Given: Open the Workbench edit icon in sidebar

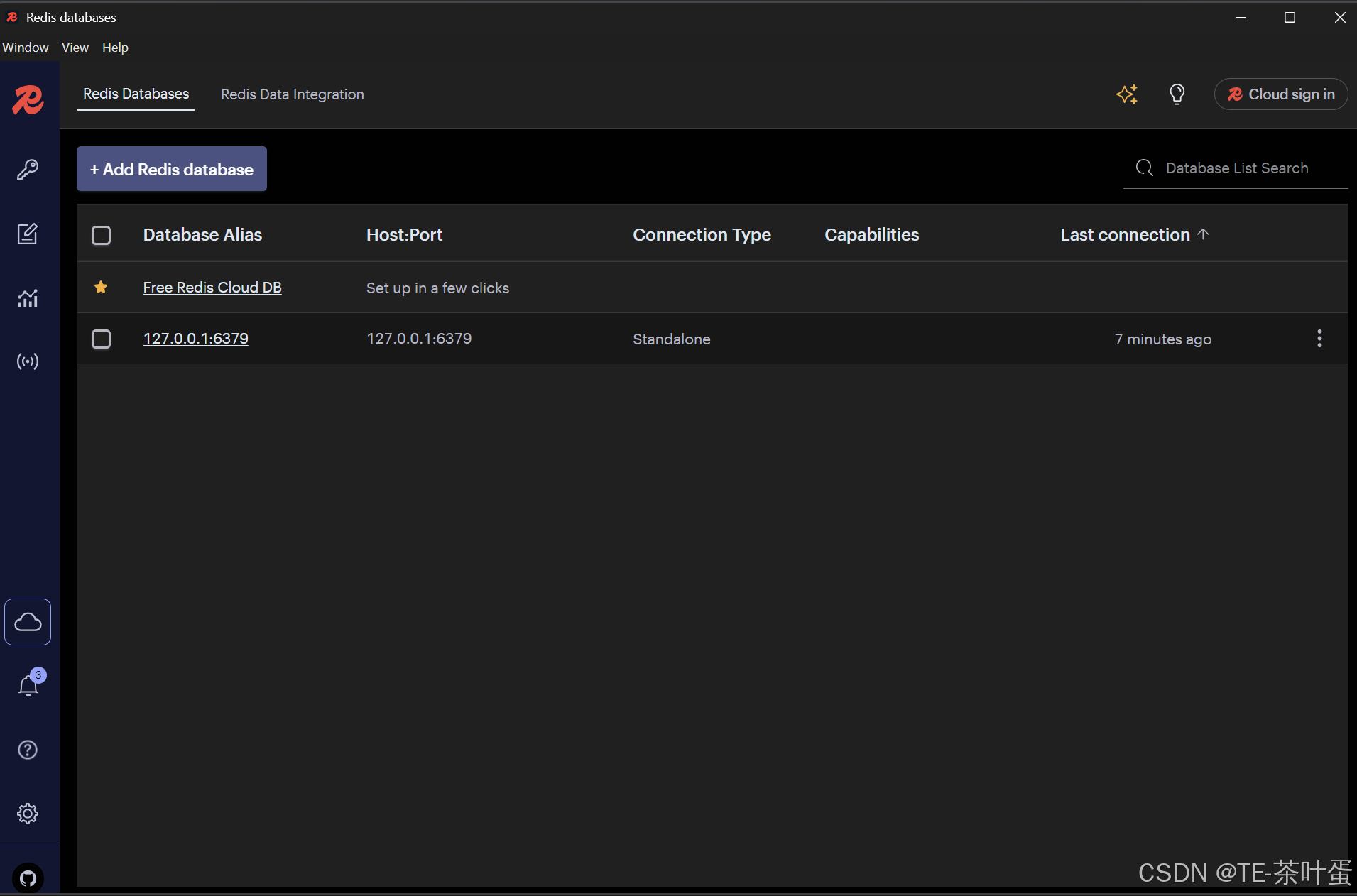Looking at the screenshot, I should tap(28, 234).
